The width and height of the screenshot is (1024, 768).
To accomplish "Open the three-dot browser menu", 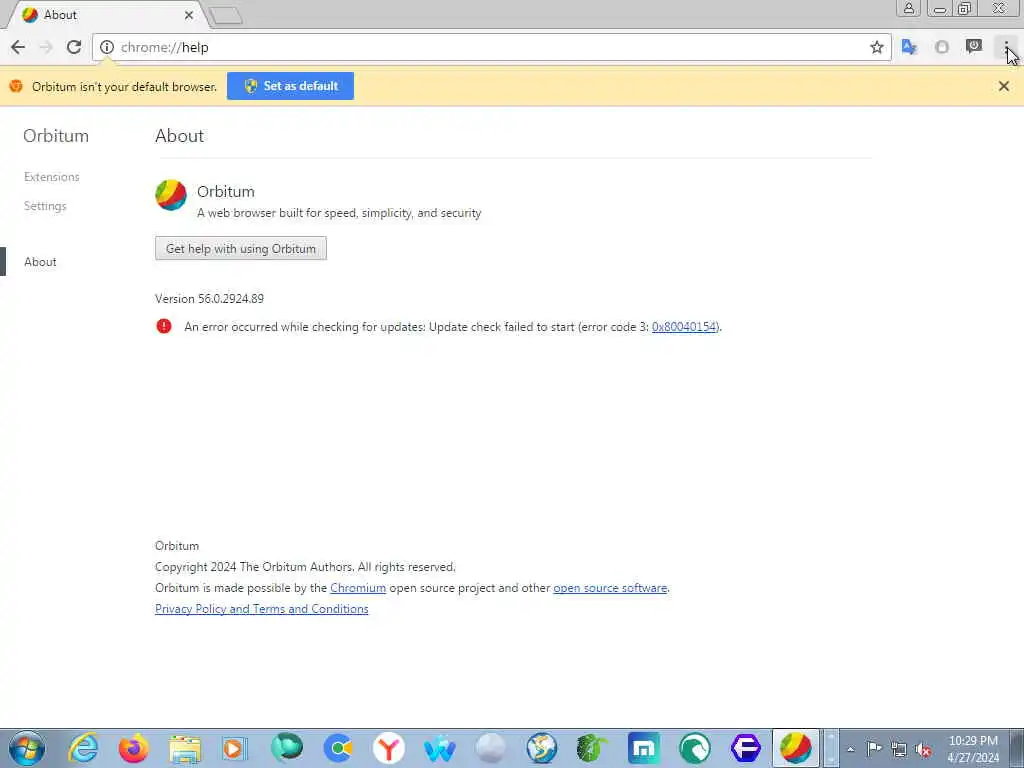I will point(1006,47).
